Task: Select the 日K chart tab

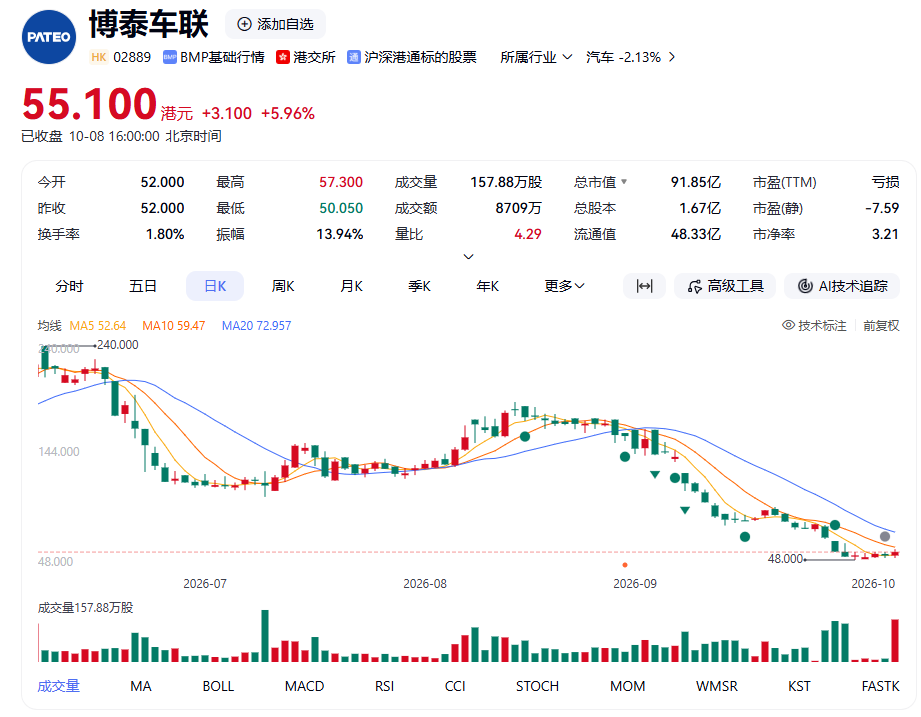Action: (215, 286)
